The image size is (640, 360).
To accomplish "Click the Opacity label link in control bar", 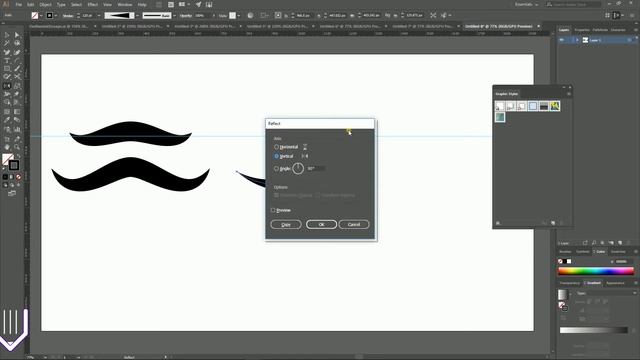I will 186,16.
